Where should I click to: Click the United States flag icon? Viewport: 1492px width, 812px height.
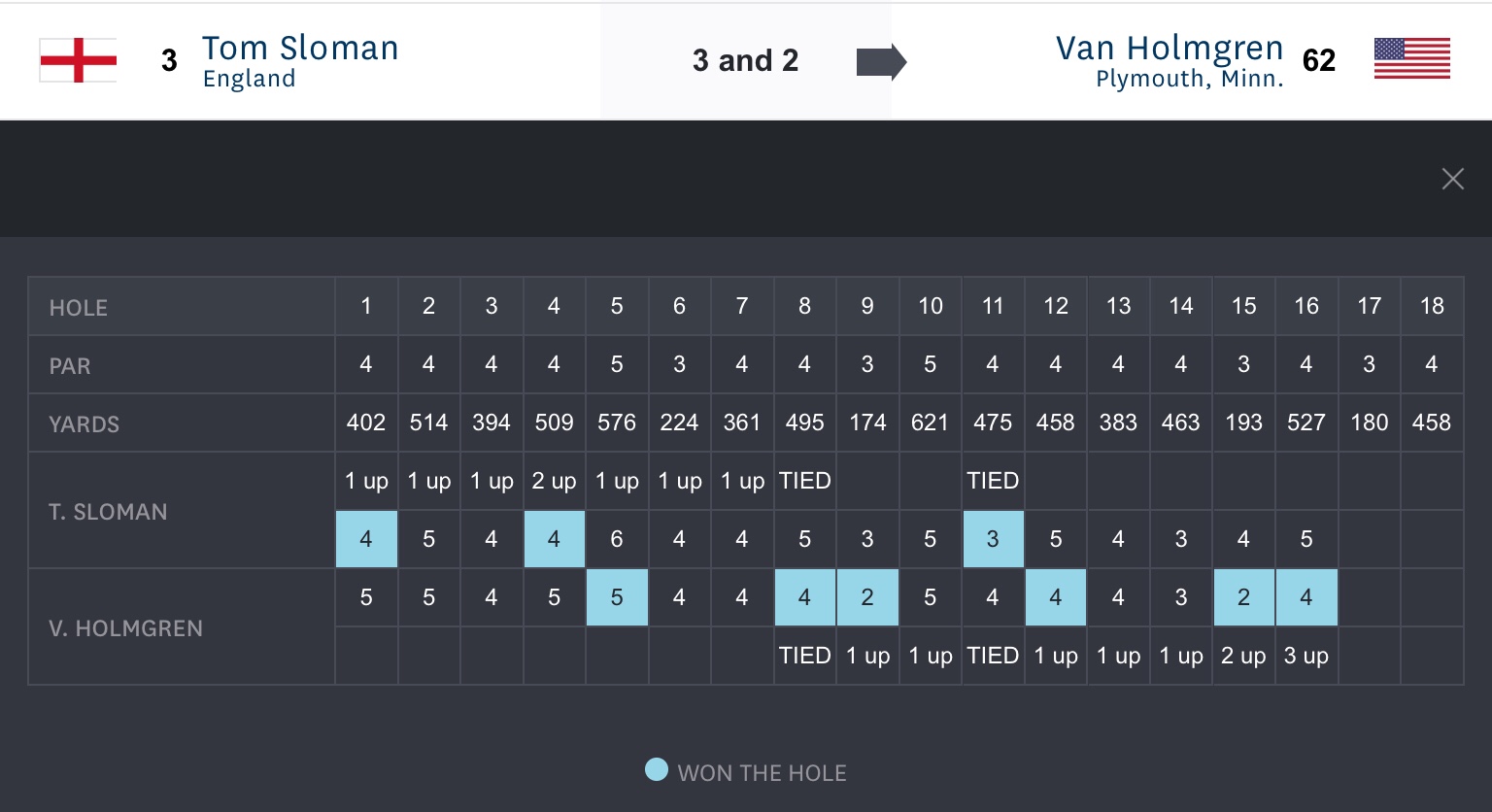pos(1411,59)
